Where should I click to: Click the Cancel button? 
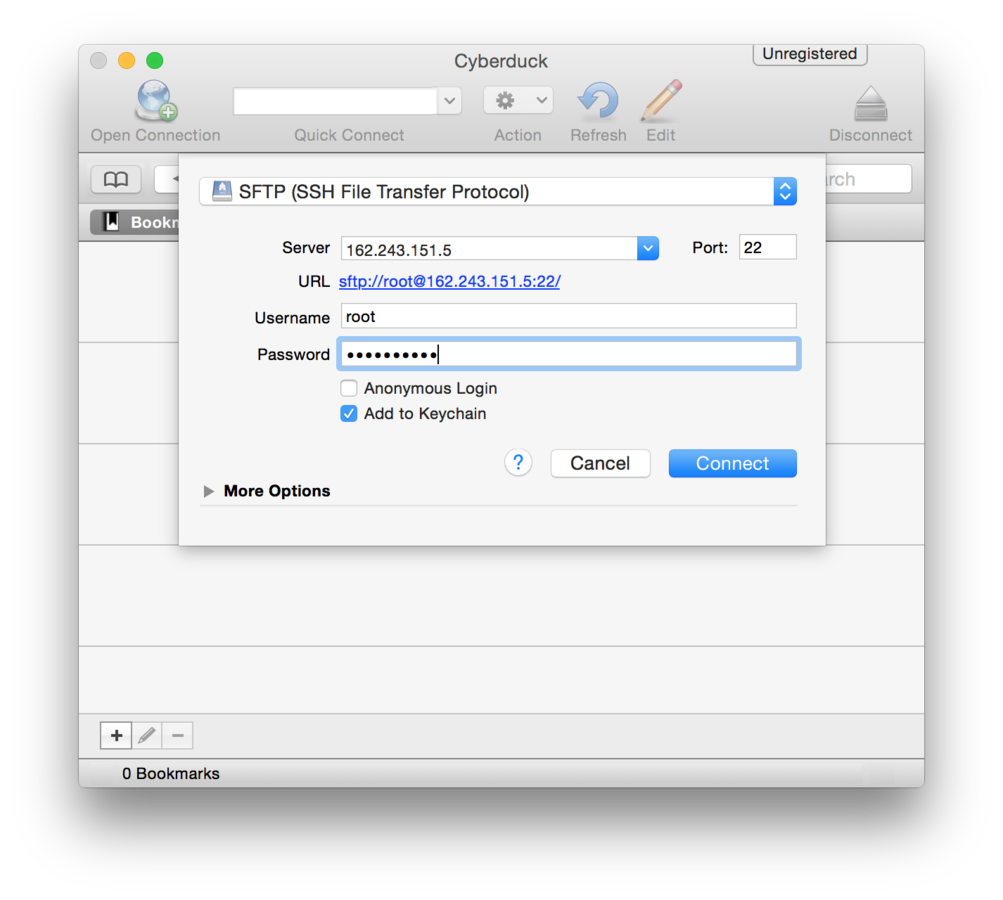[600, 463]
